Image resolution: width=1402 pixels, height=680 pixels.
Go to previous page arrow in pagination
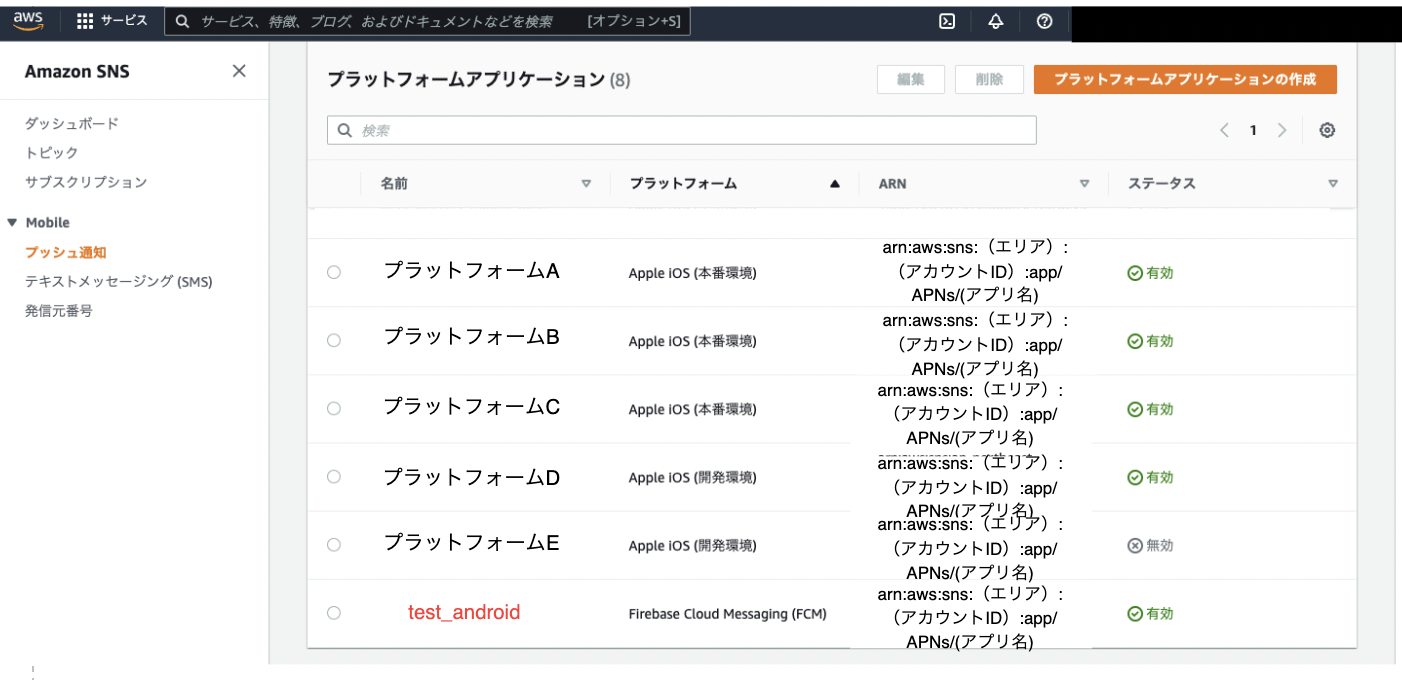tap(1224, 130)
